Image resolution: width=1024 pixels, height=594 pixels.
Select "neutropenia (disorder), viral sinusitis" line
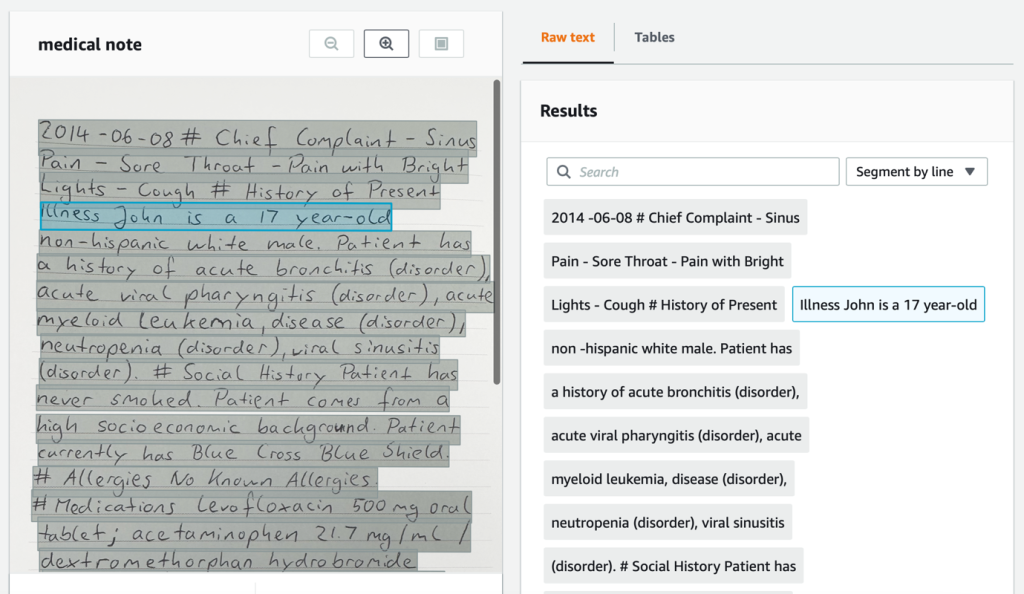[666, 522]
